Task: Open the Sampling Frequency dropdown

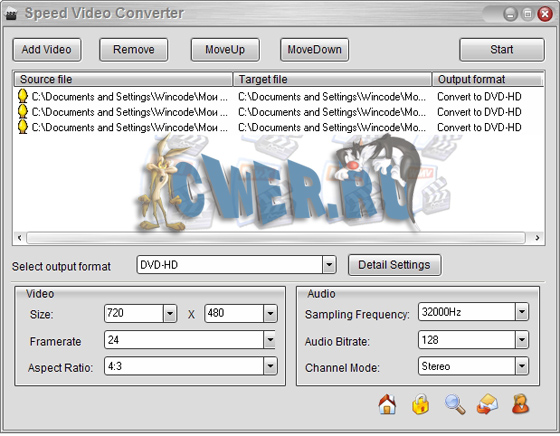Action: pyautogui.click(x=522, y=312)
